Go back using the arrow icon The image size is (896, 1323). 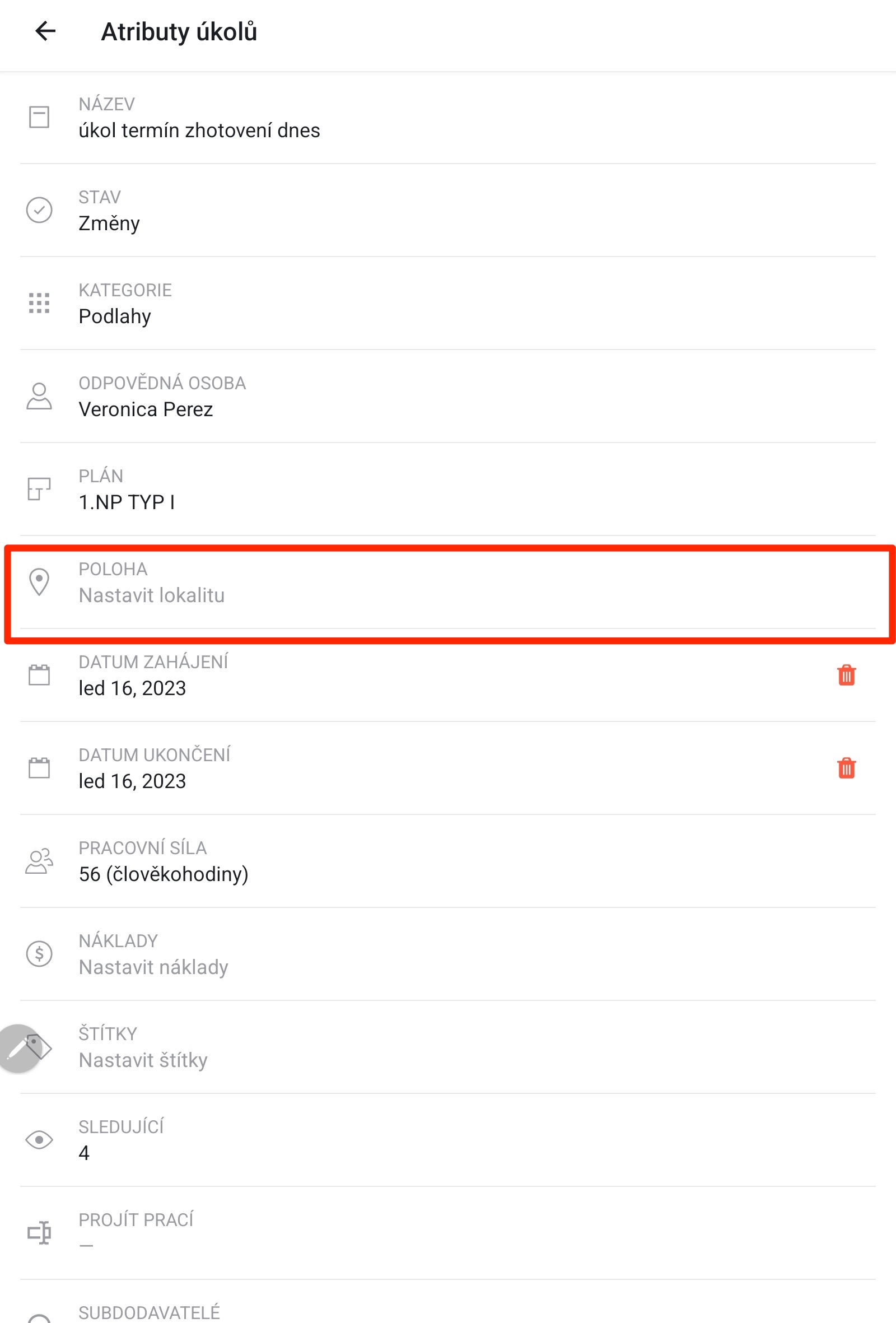pyautogui.click(x=45, y=31)
